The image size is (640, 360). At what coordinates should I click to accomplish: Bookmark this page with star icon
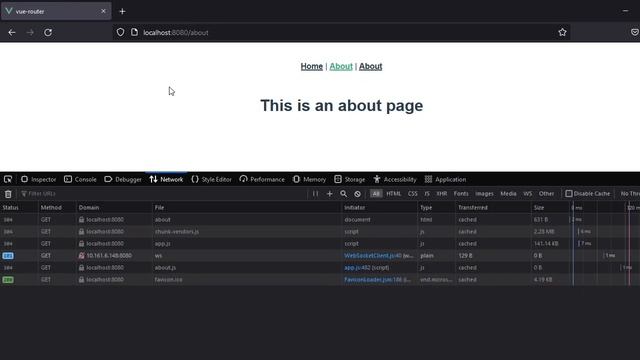click(562, 32)
